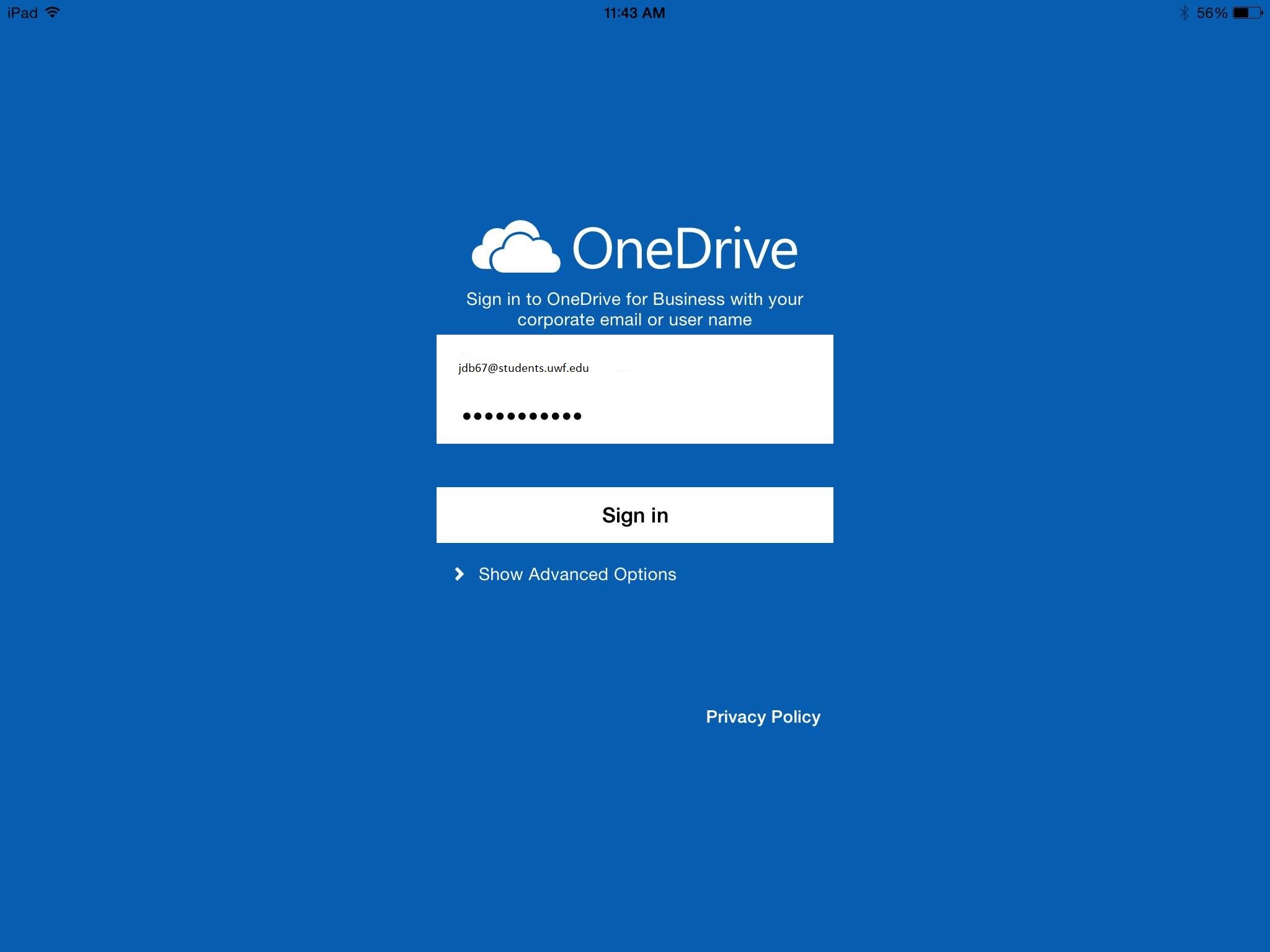Image resolution: width=1270 pixels, height=952 pixels.
Task: Tap the Bluetooth status icon
Action: [x=1184, y=12]
